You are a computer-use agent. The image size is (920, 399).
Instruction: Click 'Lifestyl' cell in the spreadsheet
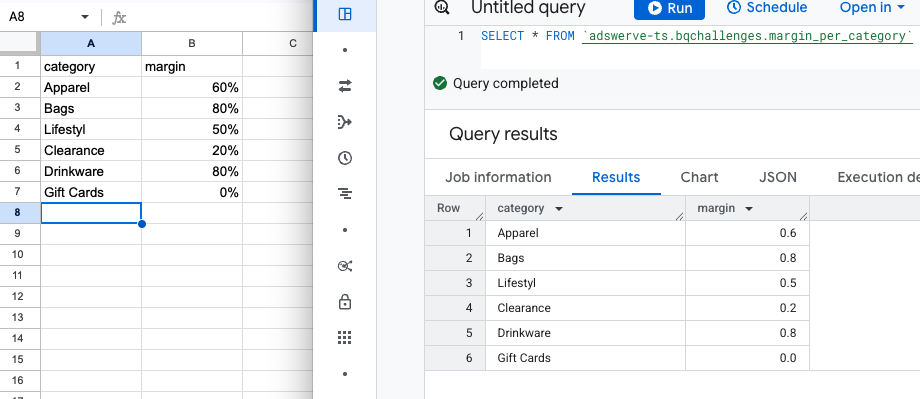click(x=91, y=129)
